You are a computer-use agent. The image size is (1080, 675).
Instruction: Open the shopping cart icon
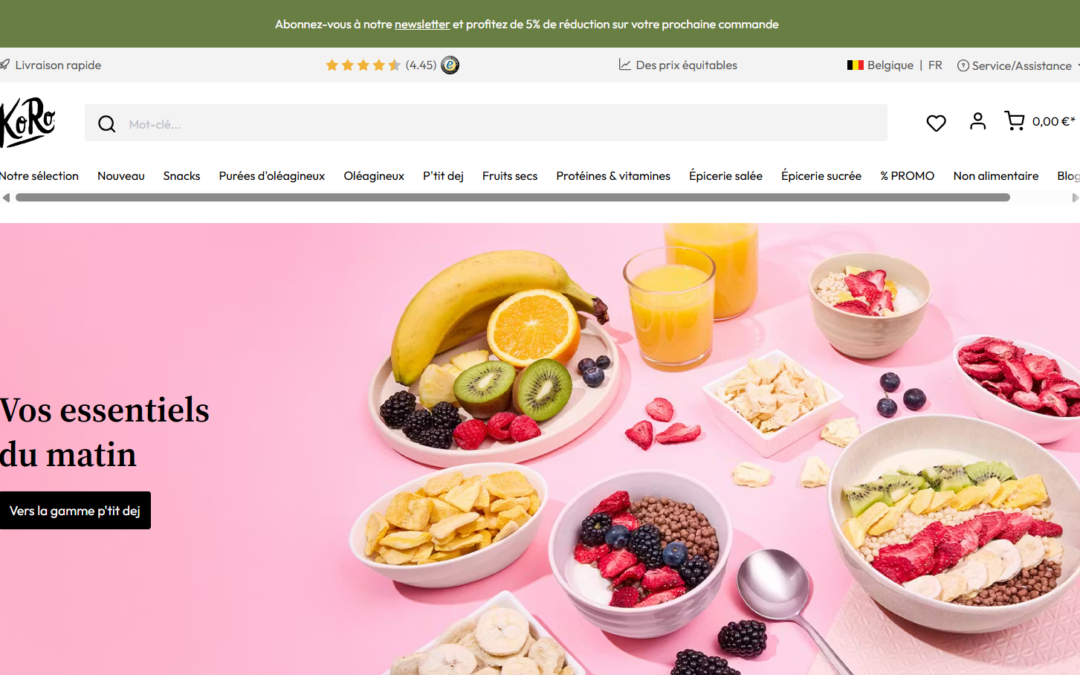tap(1014, 121)
